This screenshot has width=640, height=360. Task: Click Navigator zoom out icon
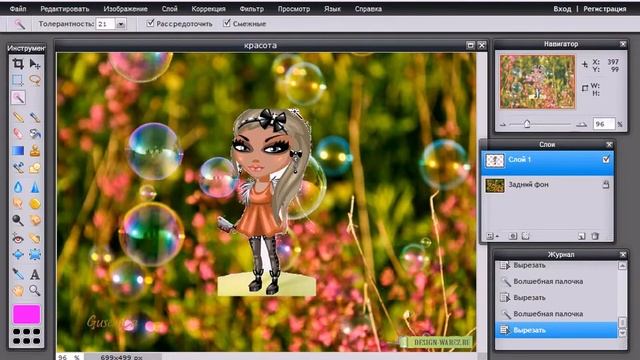(503, 124)
